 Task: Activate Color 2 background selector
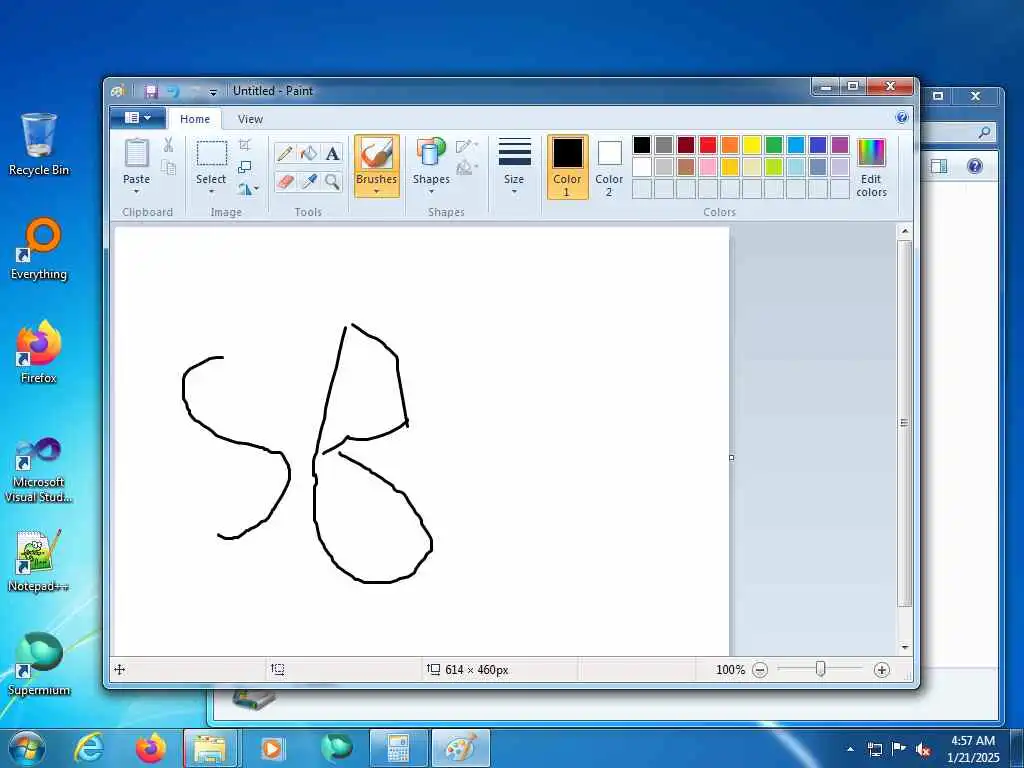[x=609, y=167]
